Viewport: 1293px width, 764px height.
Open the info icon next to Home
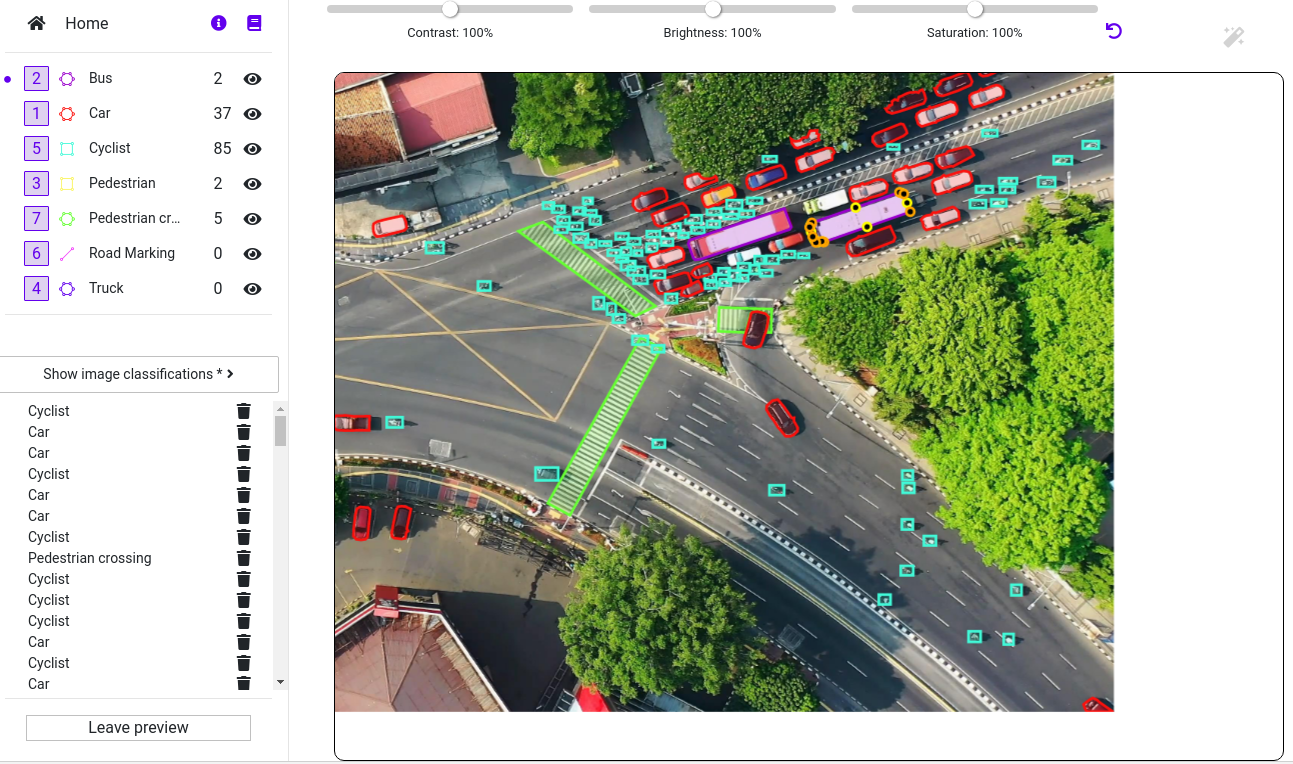(218, 23)
